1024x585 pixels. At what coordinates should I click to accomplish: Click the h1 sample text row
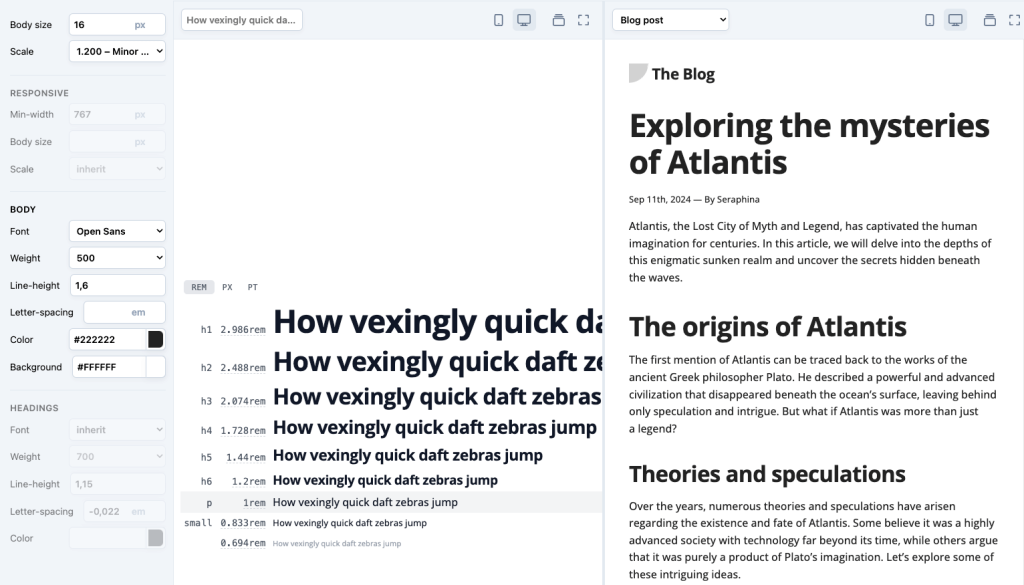tap(438, 322)
